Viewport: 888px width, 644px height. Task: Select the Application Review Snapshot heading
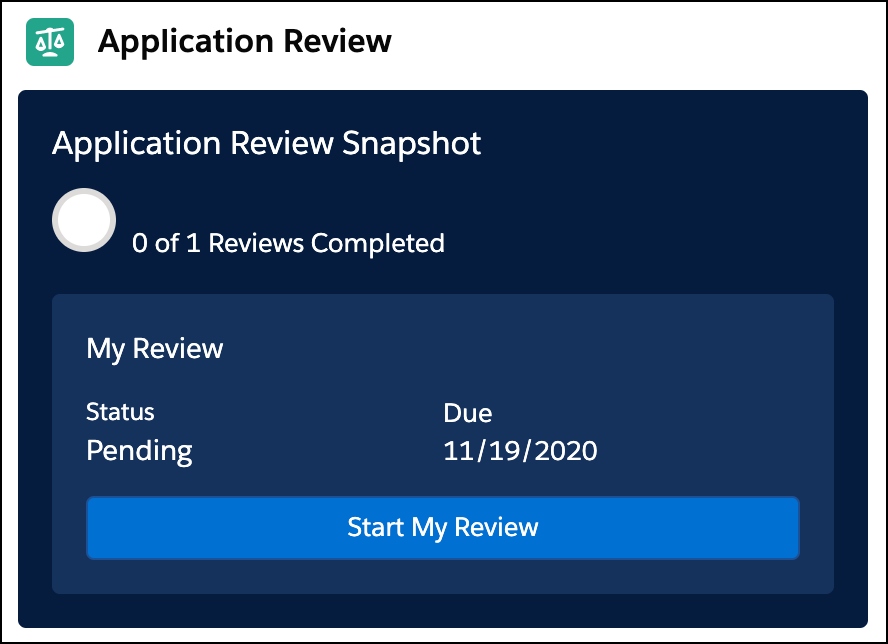266,143
